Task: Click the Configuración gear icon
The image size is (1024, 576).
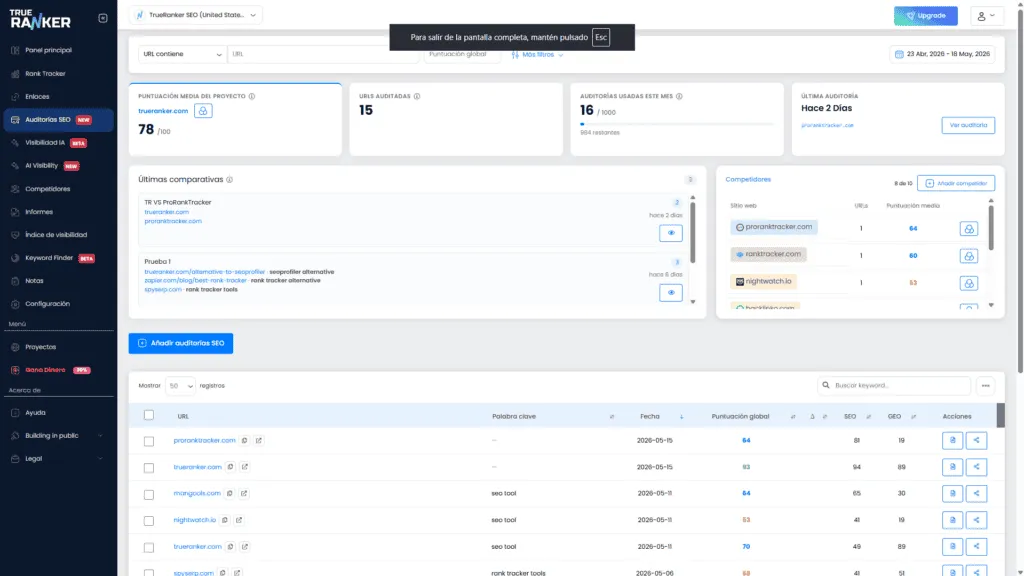Action: tap(15, 304)
